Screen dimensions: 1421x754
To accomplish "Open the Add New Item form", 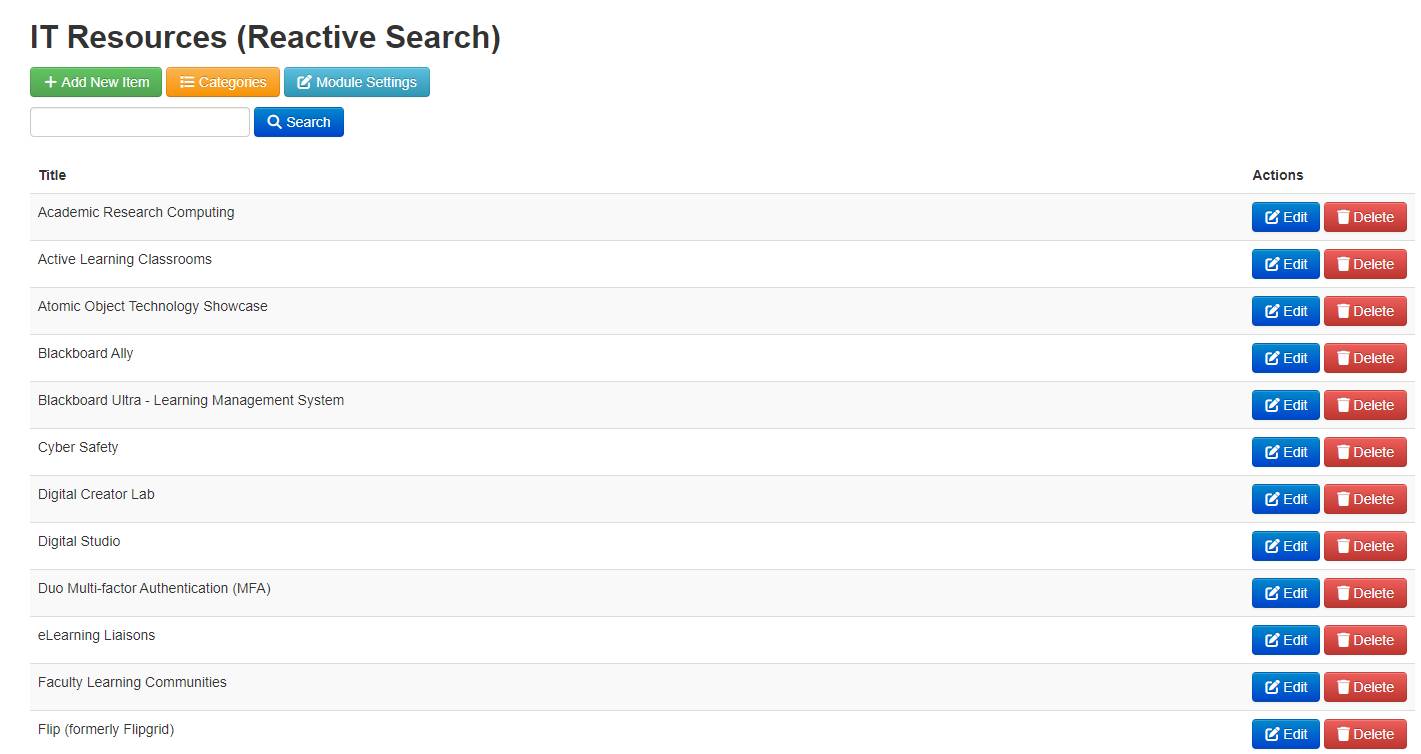I will tap(95, 81).
